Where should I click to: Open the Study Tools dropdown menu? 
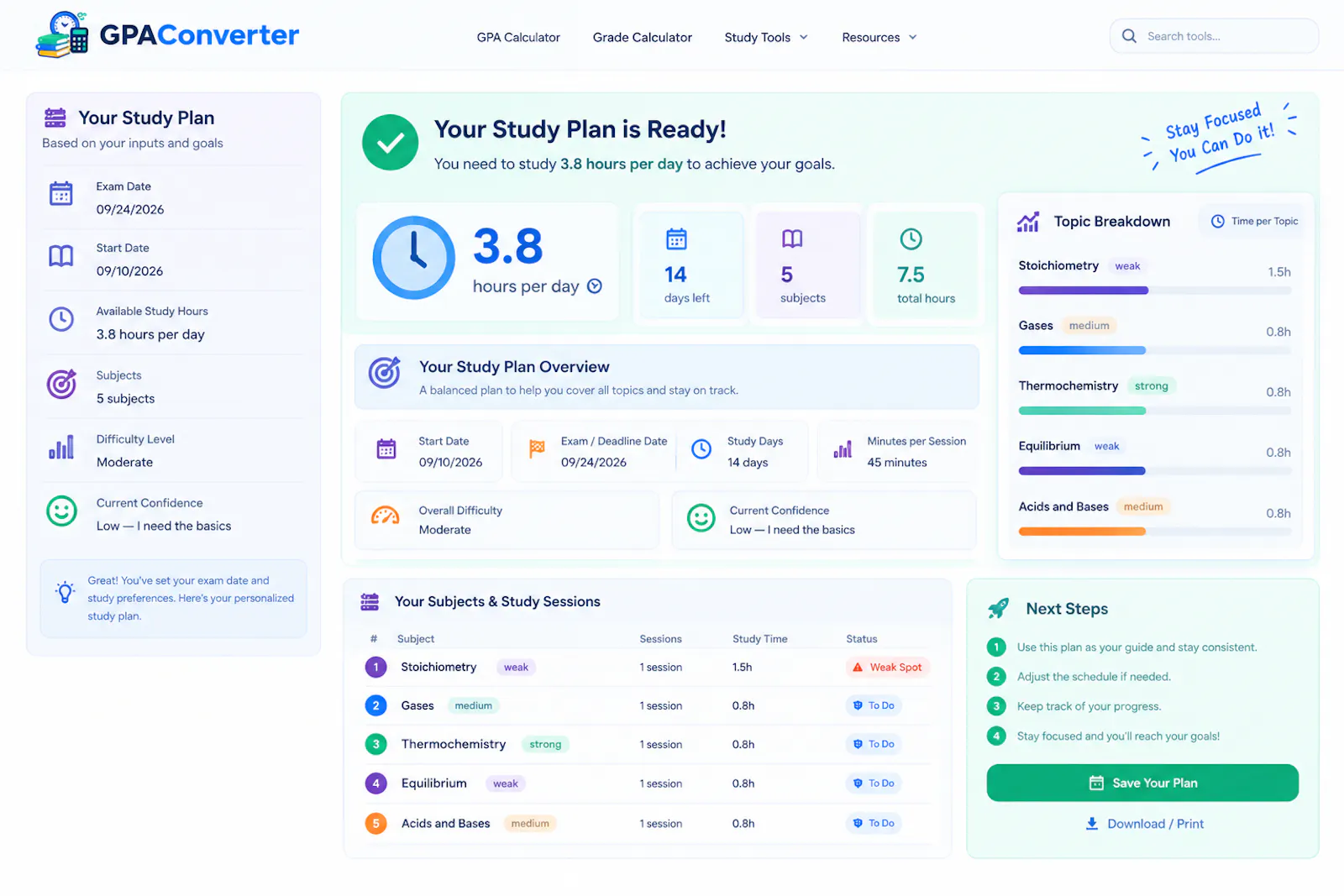(x=766, y=37)
